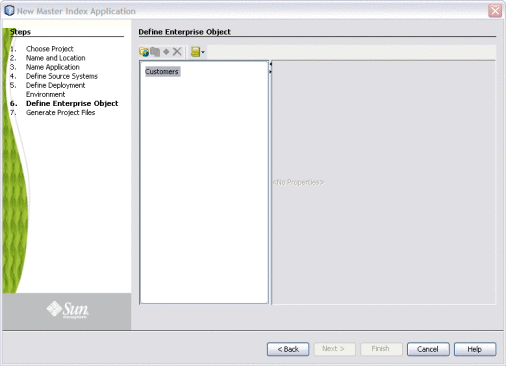
Task: Click the application icon in title bar
Action: pyautogui.click(x=9, y=11)
